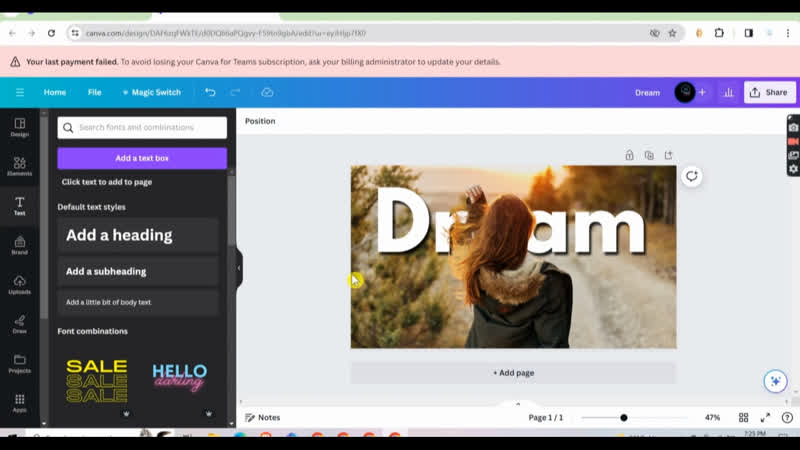Open Chrome three-dot menu
Screen dimensions: 800x450
(788, 33)
